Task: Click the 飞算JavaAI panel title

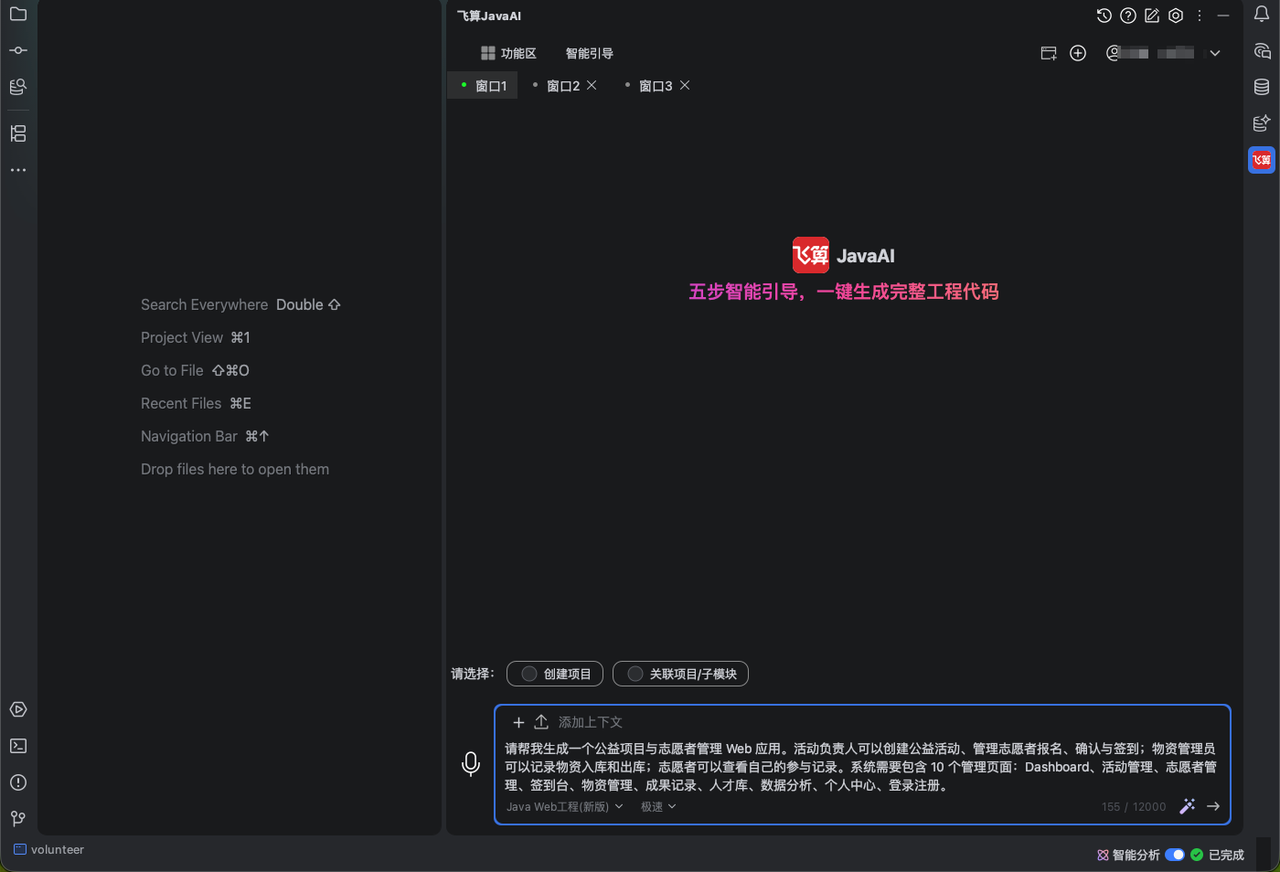Action: pos(489,16)
